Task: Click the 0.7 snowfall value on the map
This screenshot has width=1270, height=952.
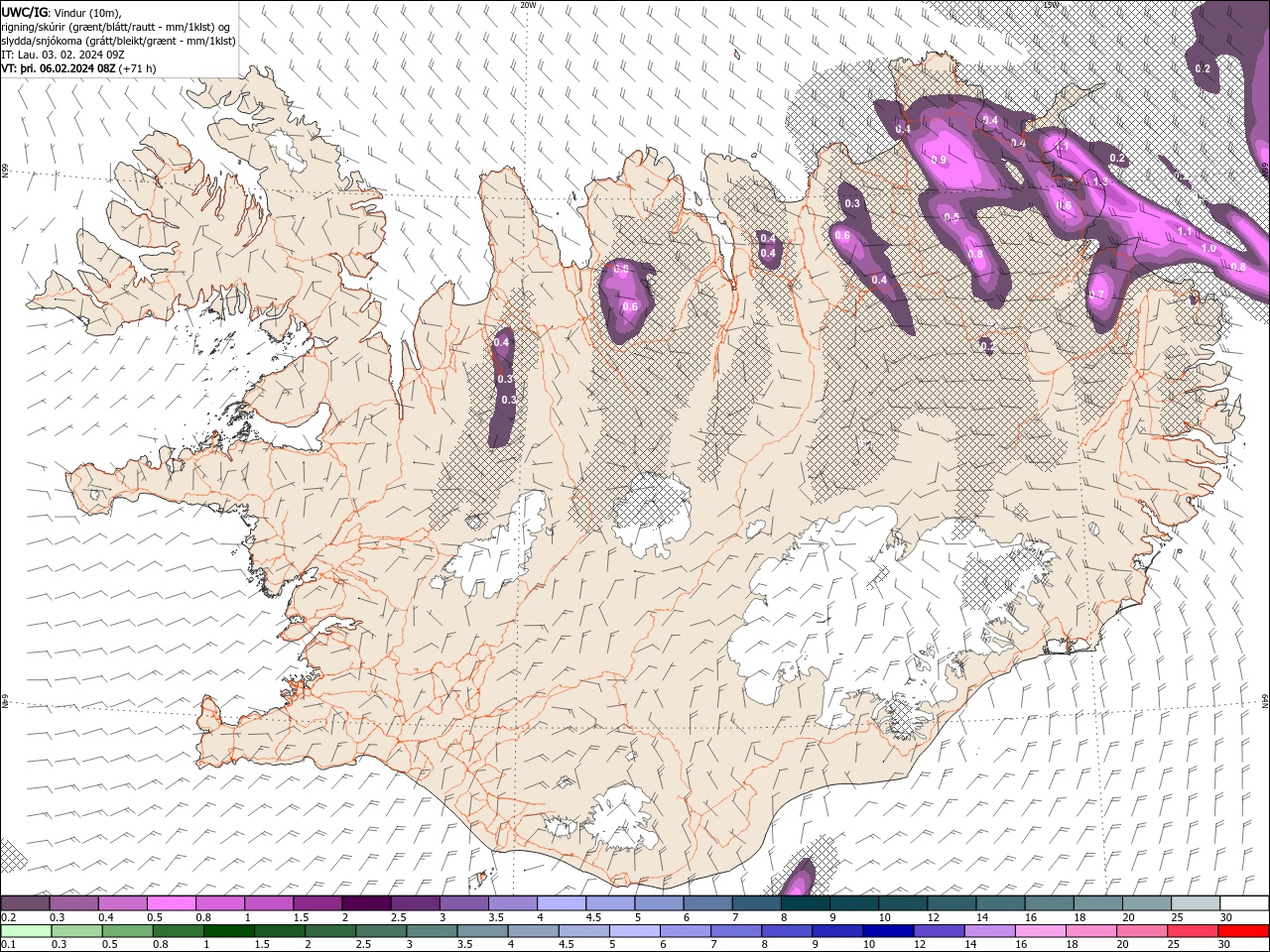Action: (1097, 295)
